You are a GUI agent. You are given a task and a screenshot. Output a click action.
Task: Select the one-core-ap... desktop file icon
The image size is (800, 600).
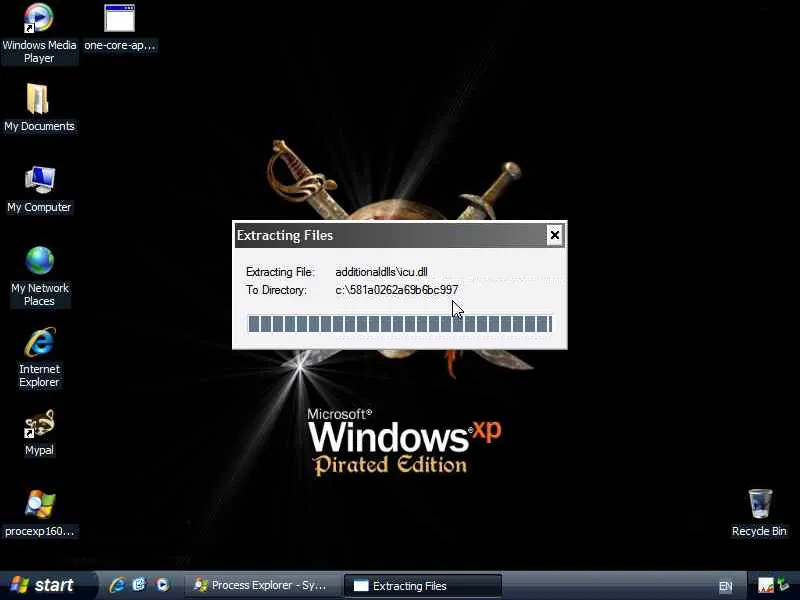click(x=119, y=28)
